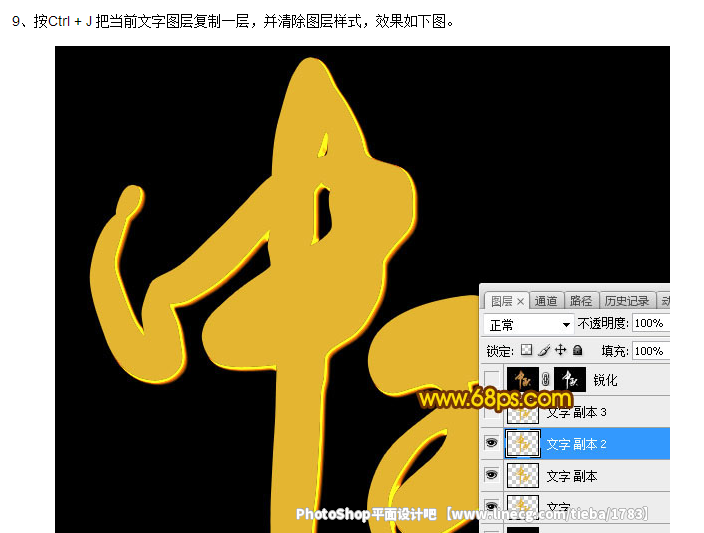Click the lock all padlock icon
Screen dimensions: 704x533
tap(577, 351)
